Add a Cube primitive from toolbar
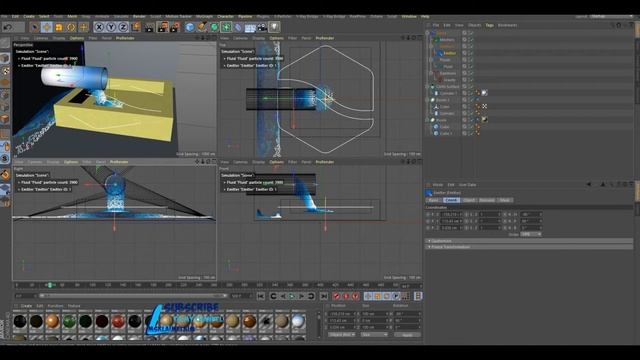This screenshot has width=640, height=360. point(190,27)
